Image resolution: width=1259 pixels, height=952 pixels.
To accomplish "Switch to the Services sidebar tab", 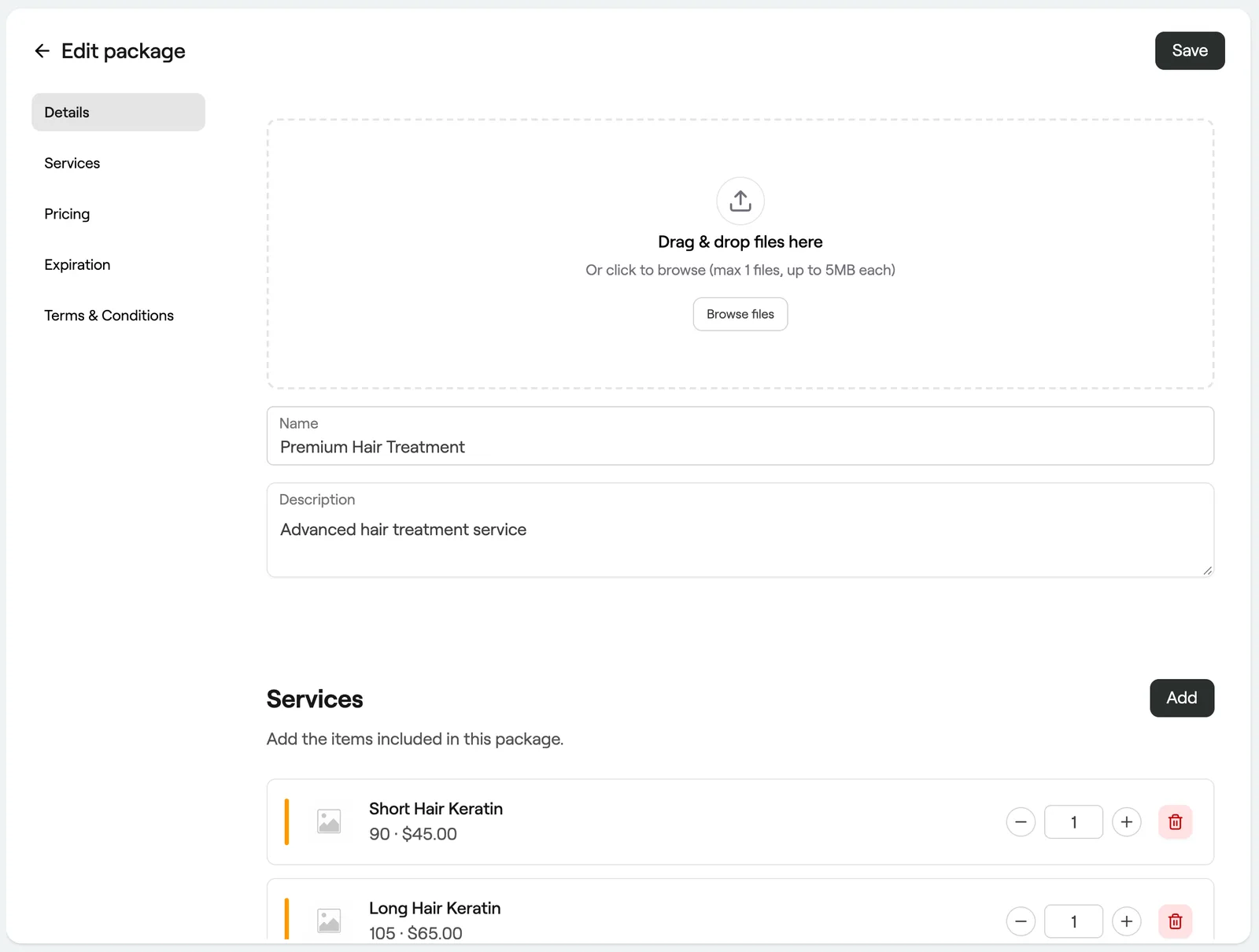I will click(x=118, y=163).
